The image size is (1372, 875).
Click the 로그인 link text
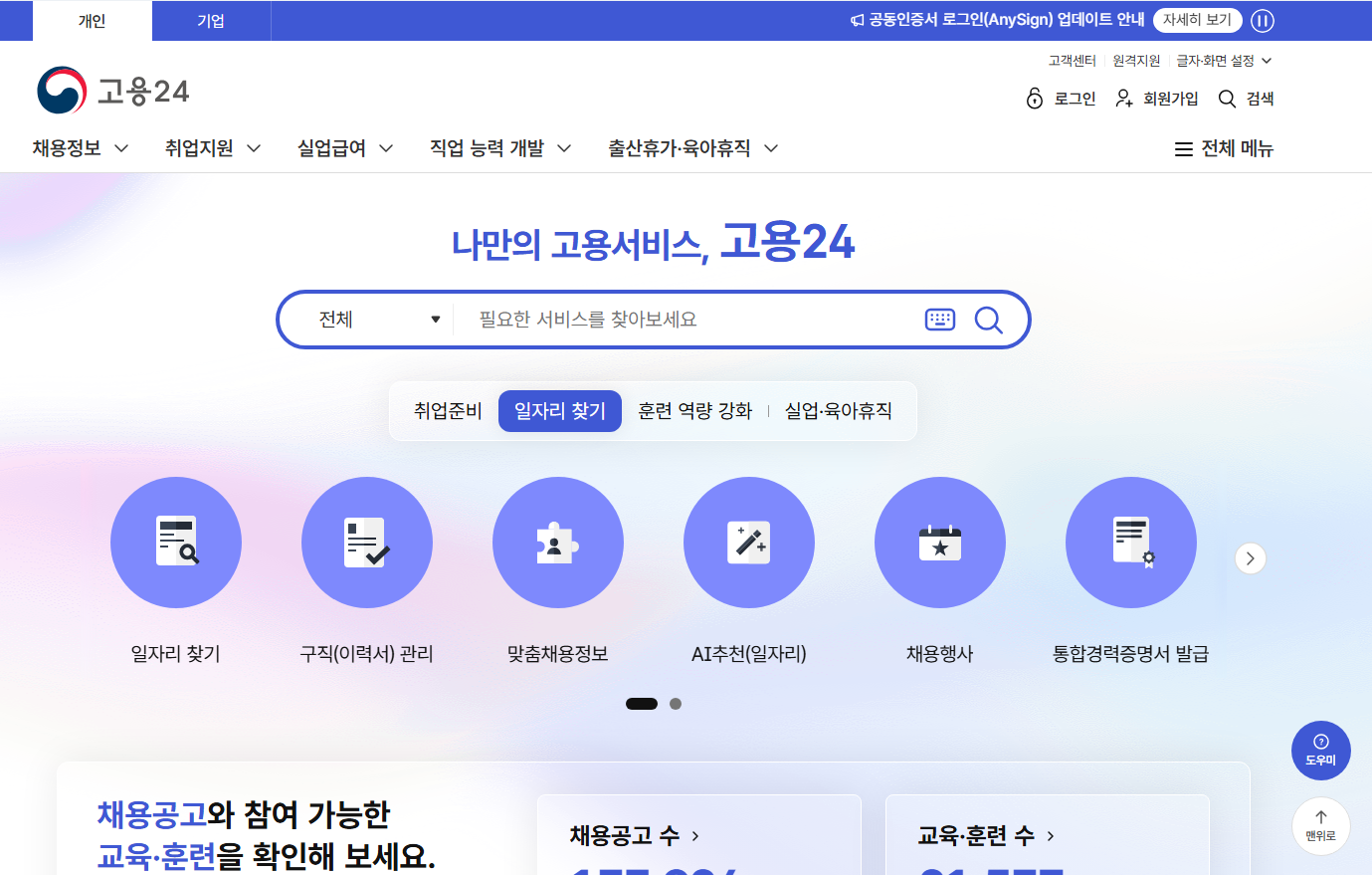[1075, 99]
